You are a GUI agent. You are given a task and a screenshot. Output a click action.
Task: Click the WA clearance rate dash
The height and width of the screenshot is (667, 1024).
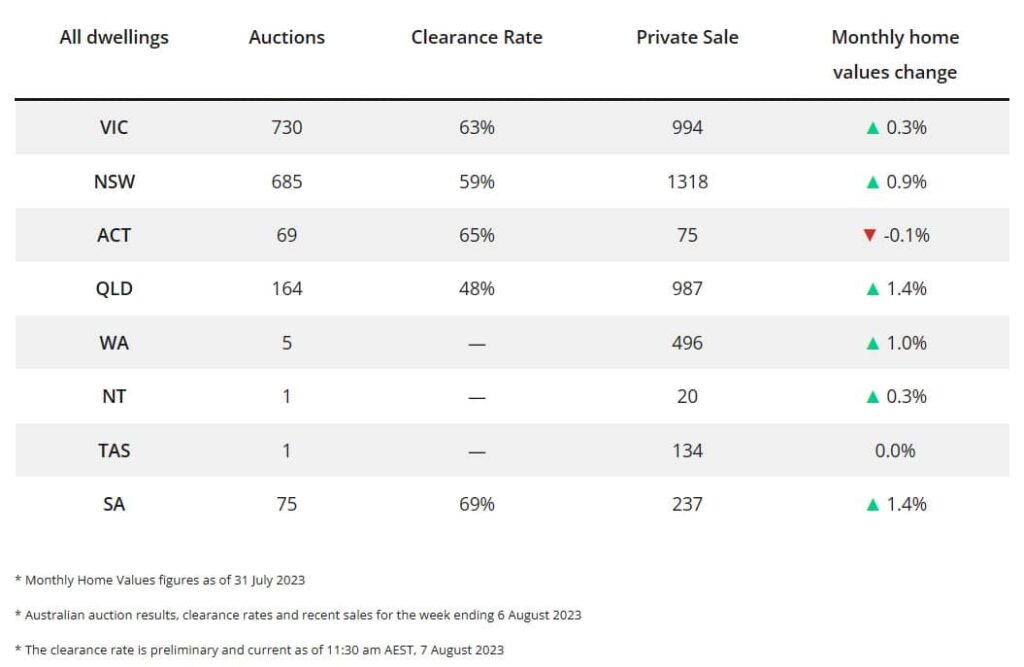point(476,343)
